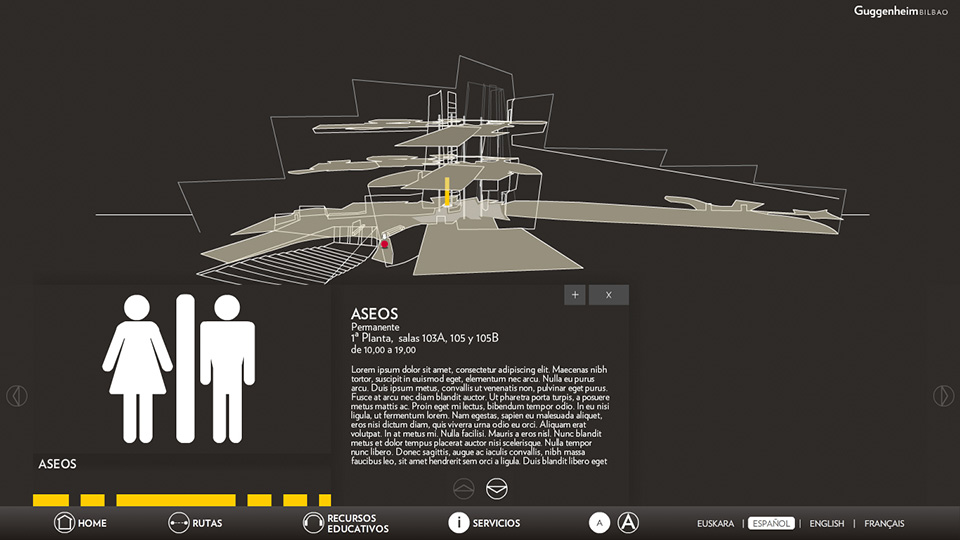Switch language to Euskara
This screenshot has width=960, height=540.
coord(715,523)
